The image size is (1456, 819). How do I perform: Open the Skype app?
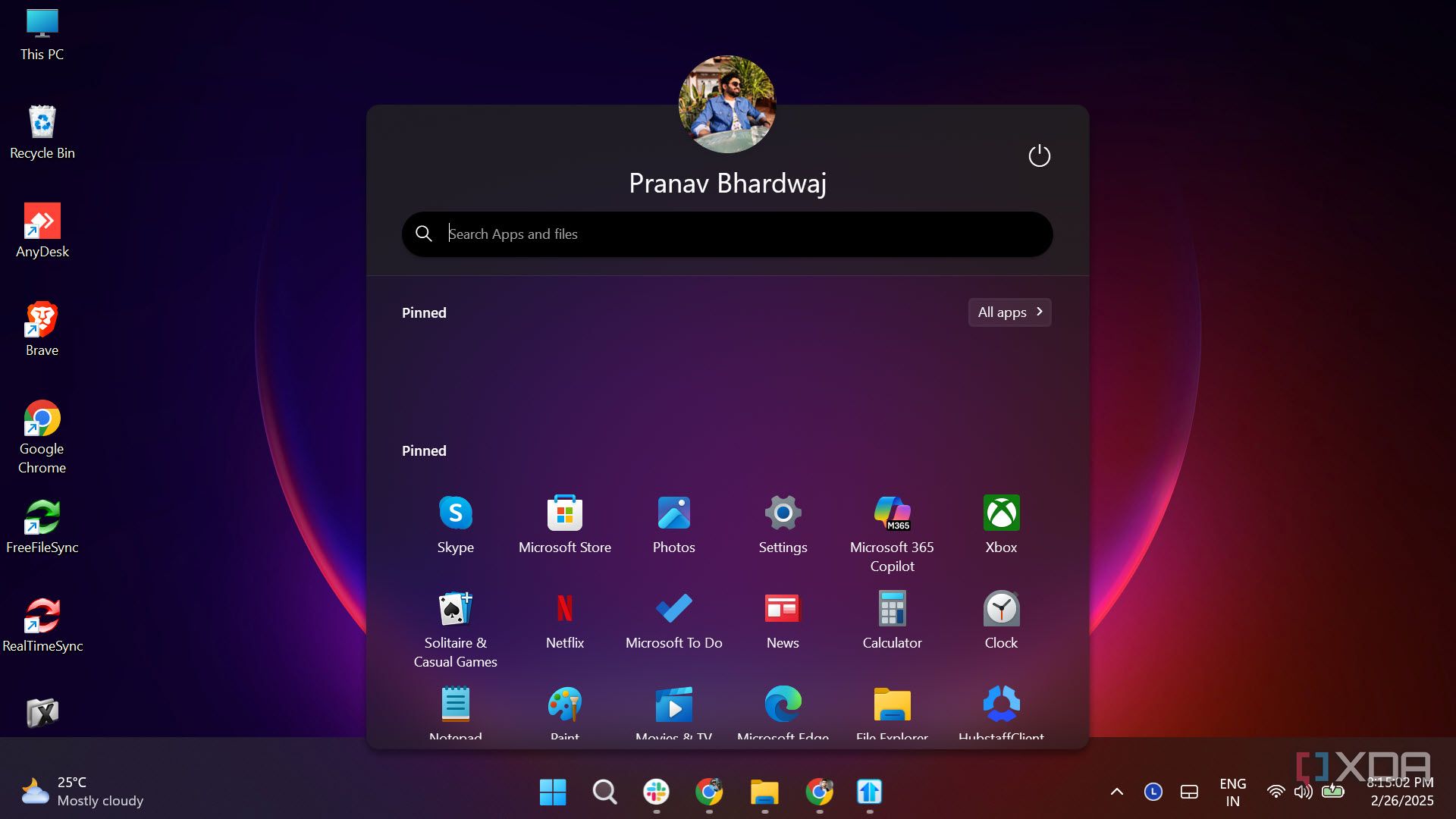pos(455,523)
